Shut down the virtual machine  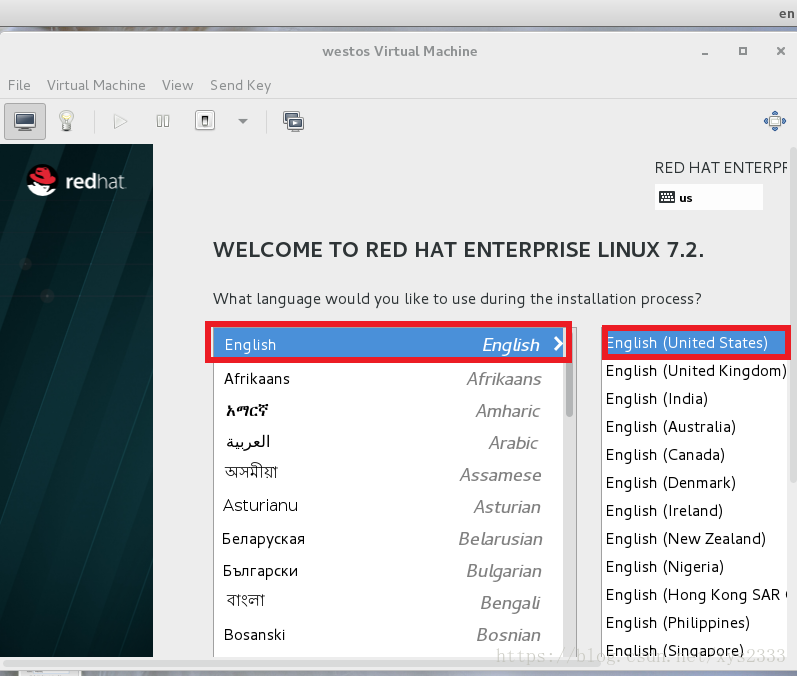click(x=205, y=121)
